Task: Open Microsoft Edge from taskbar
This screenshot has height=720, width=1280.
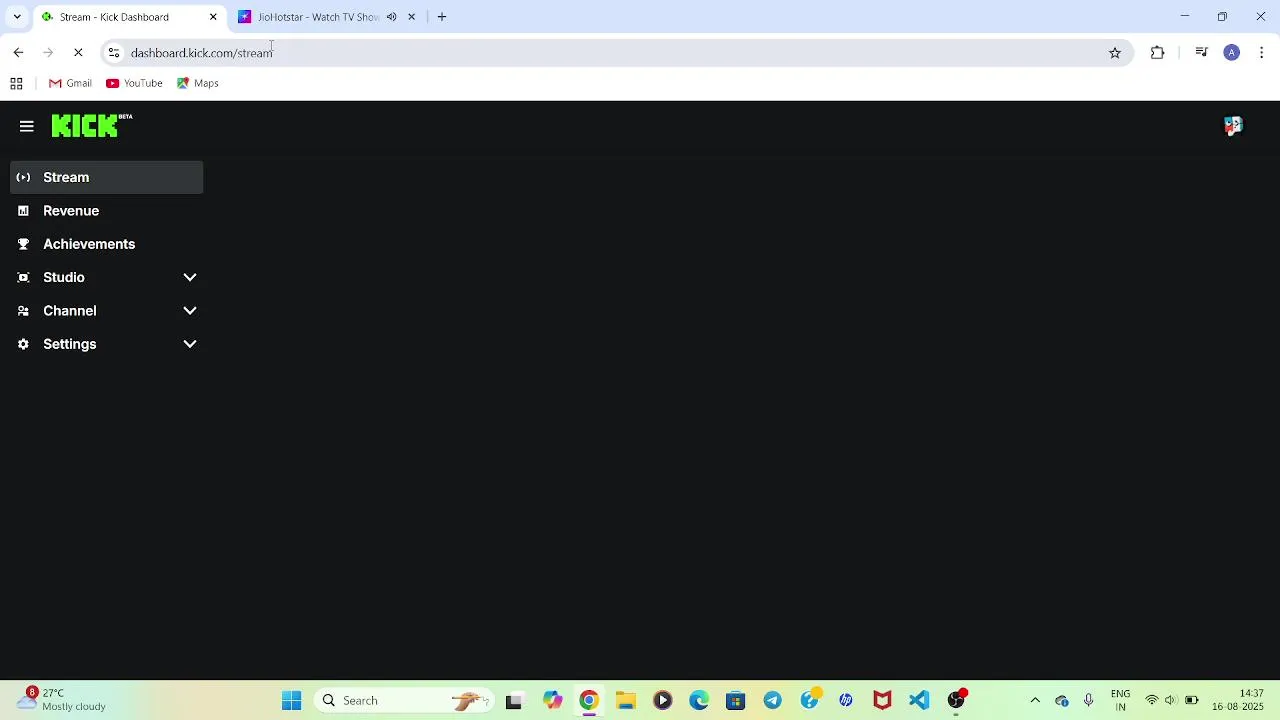Action: tap(699, 700)
